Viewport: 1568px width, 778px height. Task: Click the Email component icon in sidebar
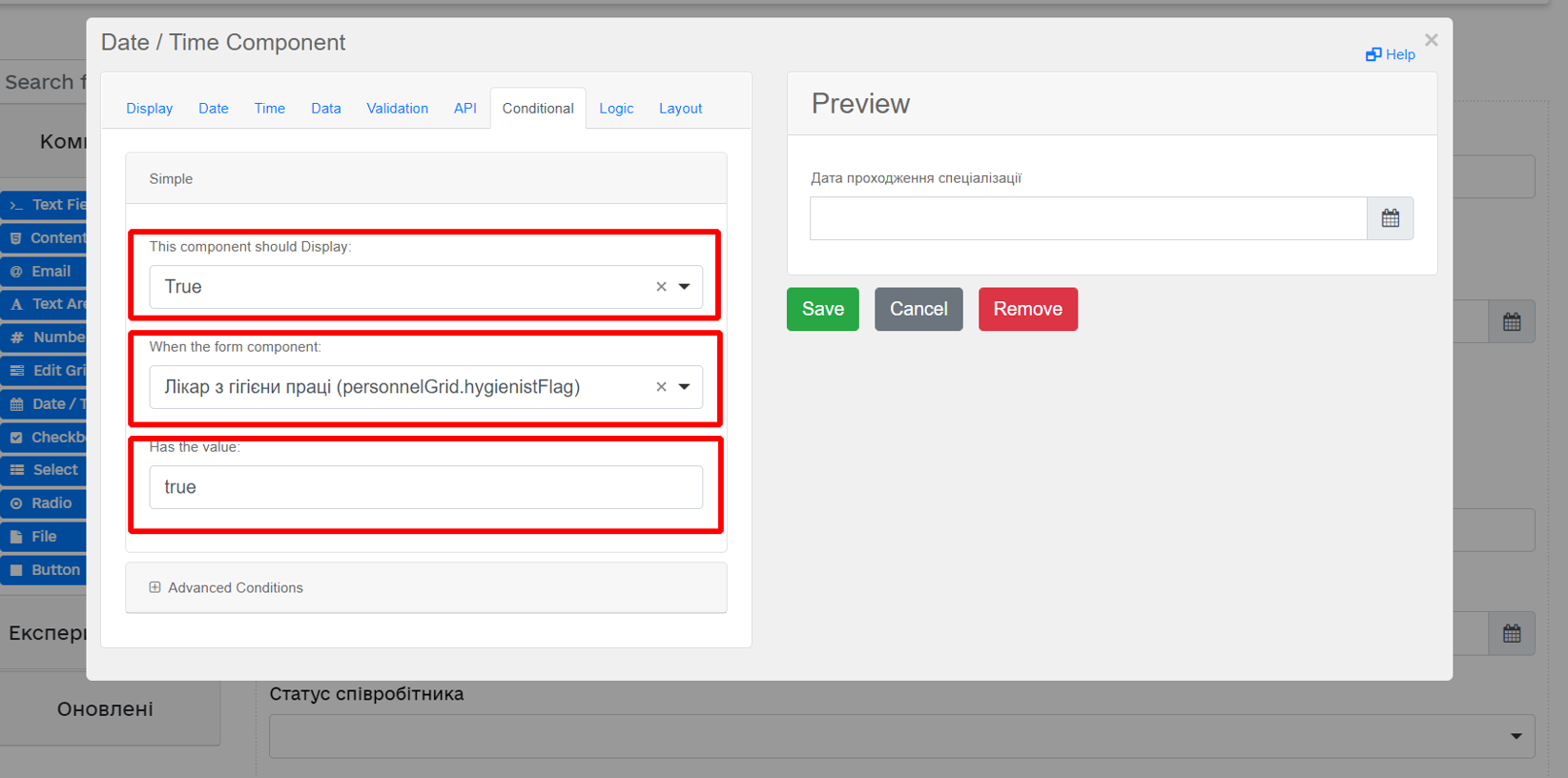click(x=16, y=272)
